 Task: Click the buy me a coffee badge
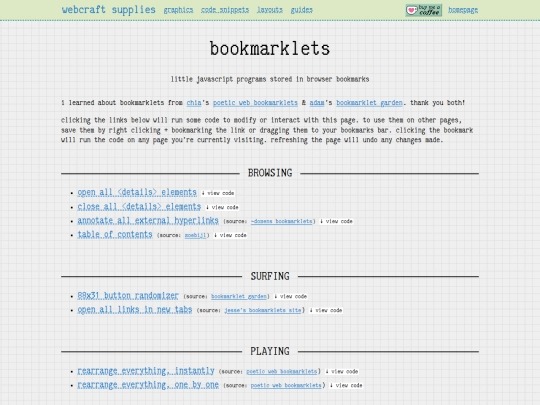tap(424, 10)
